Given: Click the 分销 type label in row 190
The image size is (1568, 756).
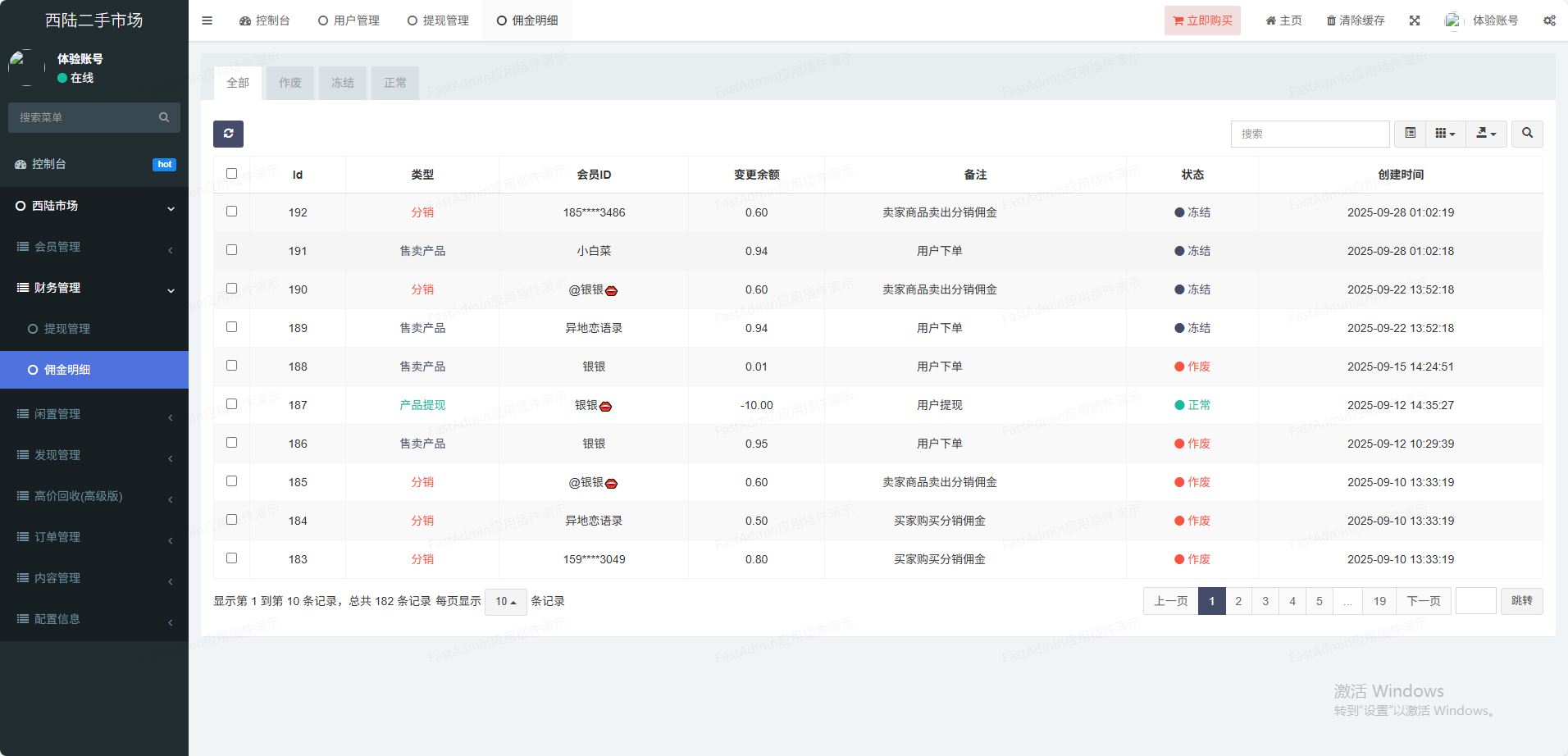Looking at the screenshot, I should [x=422, y=289].
